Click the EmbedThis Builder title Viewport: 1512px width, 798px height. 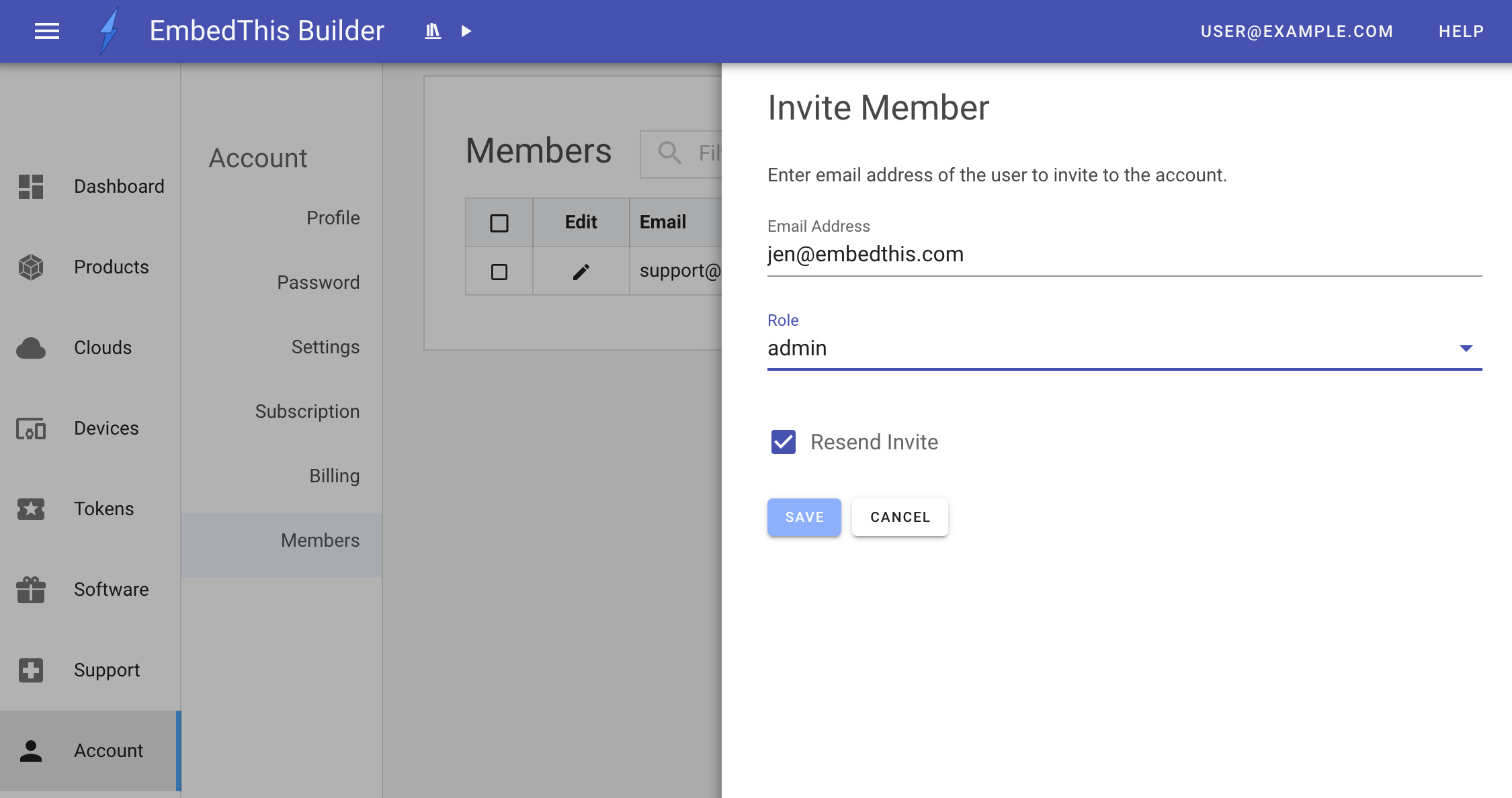[267, 31]
